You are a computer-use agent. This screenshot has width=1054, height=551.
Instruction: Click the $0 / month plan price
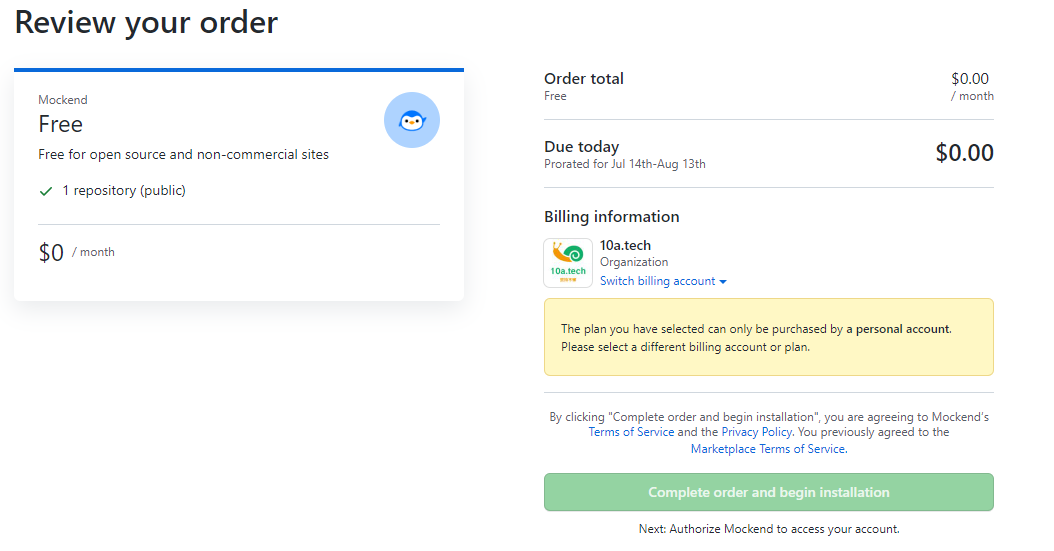point(76,253)
